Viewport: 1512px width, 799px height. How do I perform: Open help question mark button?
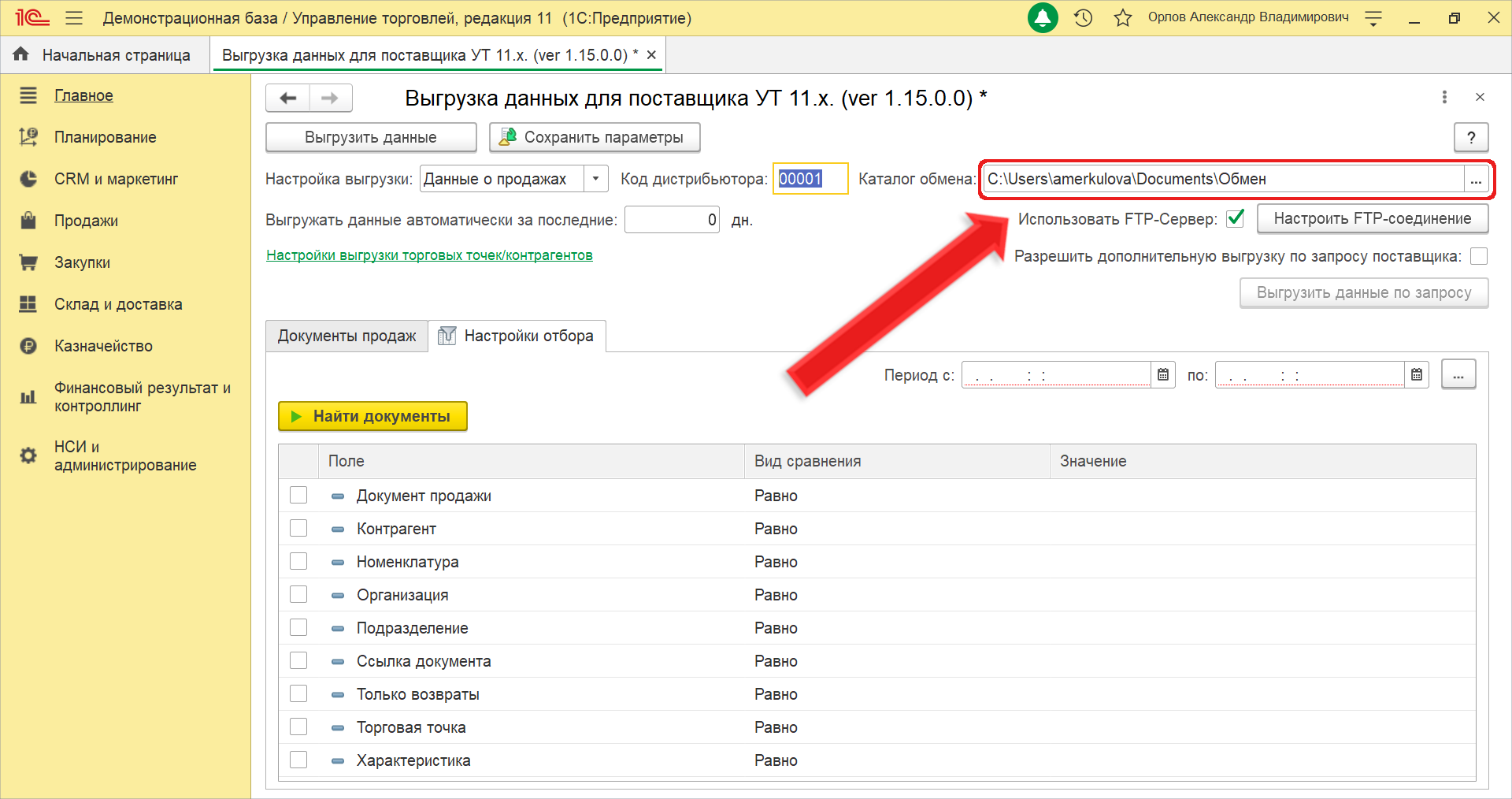[1471, 137]
